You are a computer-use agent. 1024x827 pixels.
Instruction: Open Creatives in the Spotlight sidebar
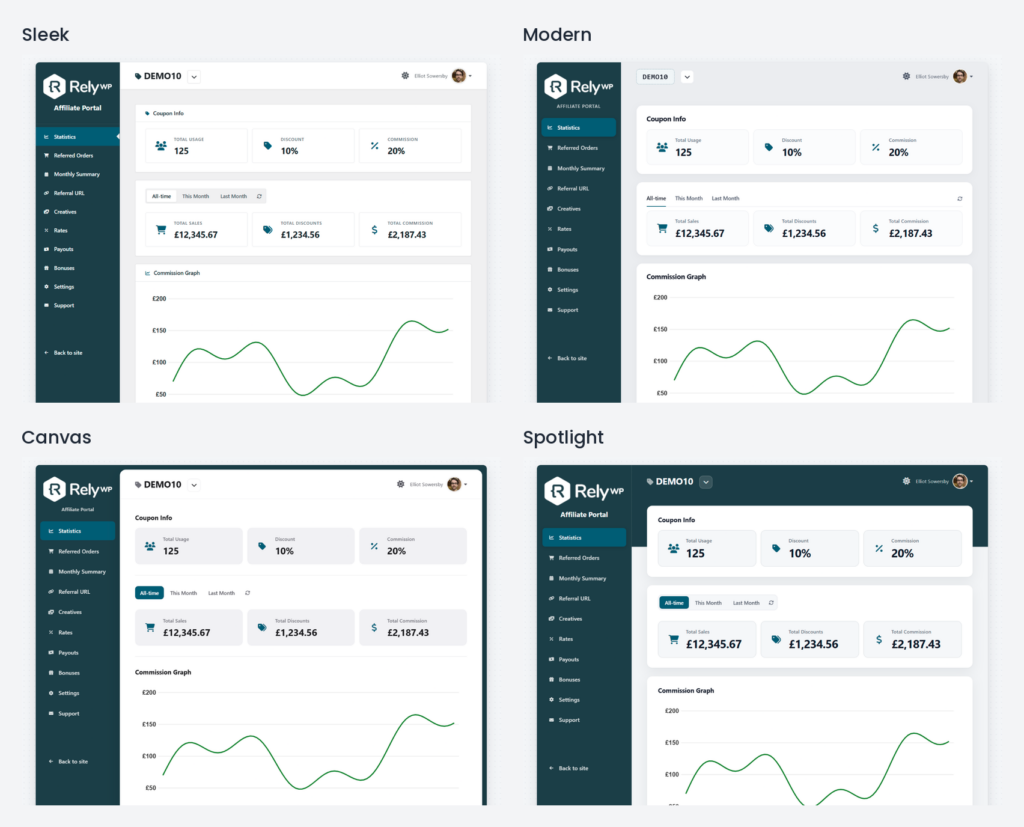tap(584, 619)
